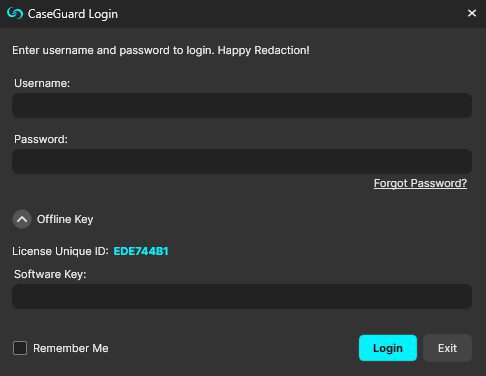
Task: Click the Username: field label
Action: coord(42,83)
